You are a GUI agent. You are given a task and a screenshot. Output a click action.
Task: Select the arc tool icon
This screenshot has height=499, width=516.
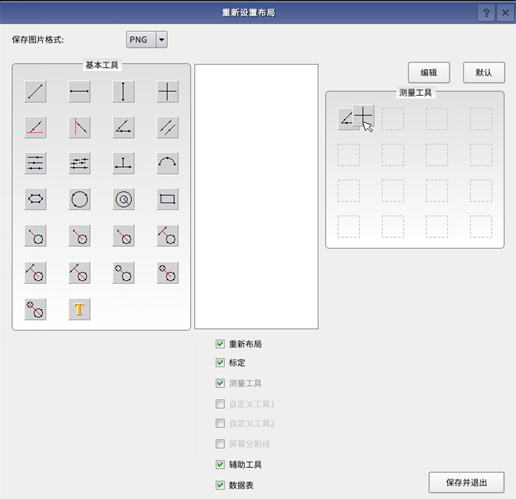[167, 163]
